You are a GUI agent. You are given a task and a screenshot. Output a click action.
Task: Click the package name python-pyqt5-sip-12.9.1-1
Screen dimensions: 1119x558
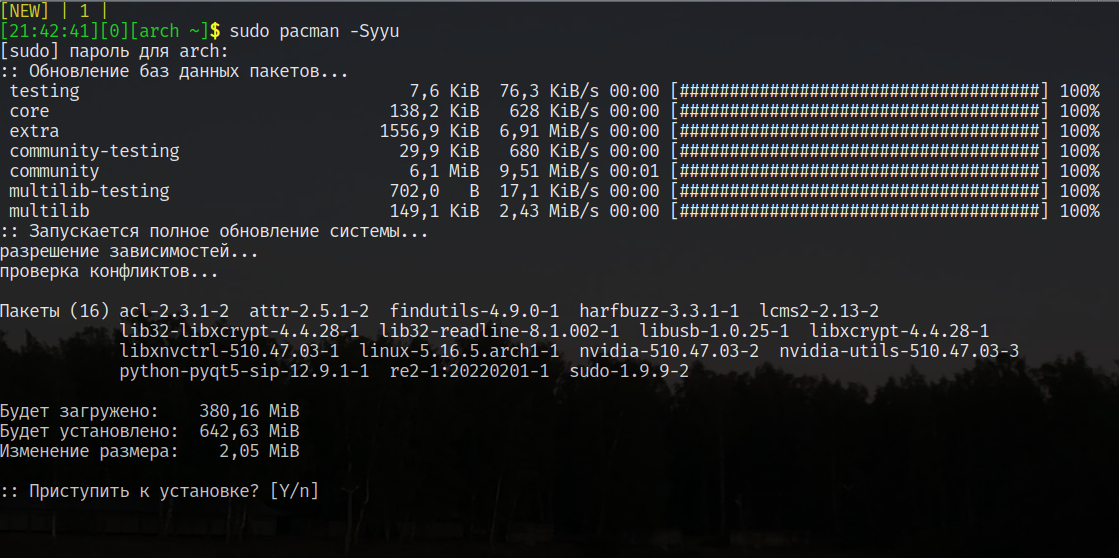245,371
